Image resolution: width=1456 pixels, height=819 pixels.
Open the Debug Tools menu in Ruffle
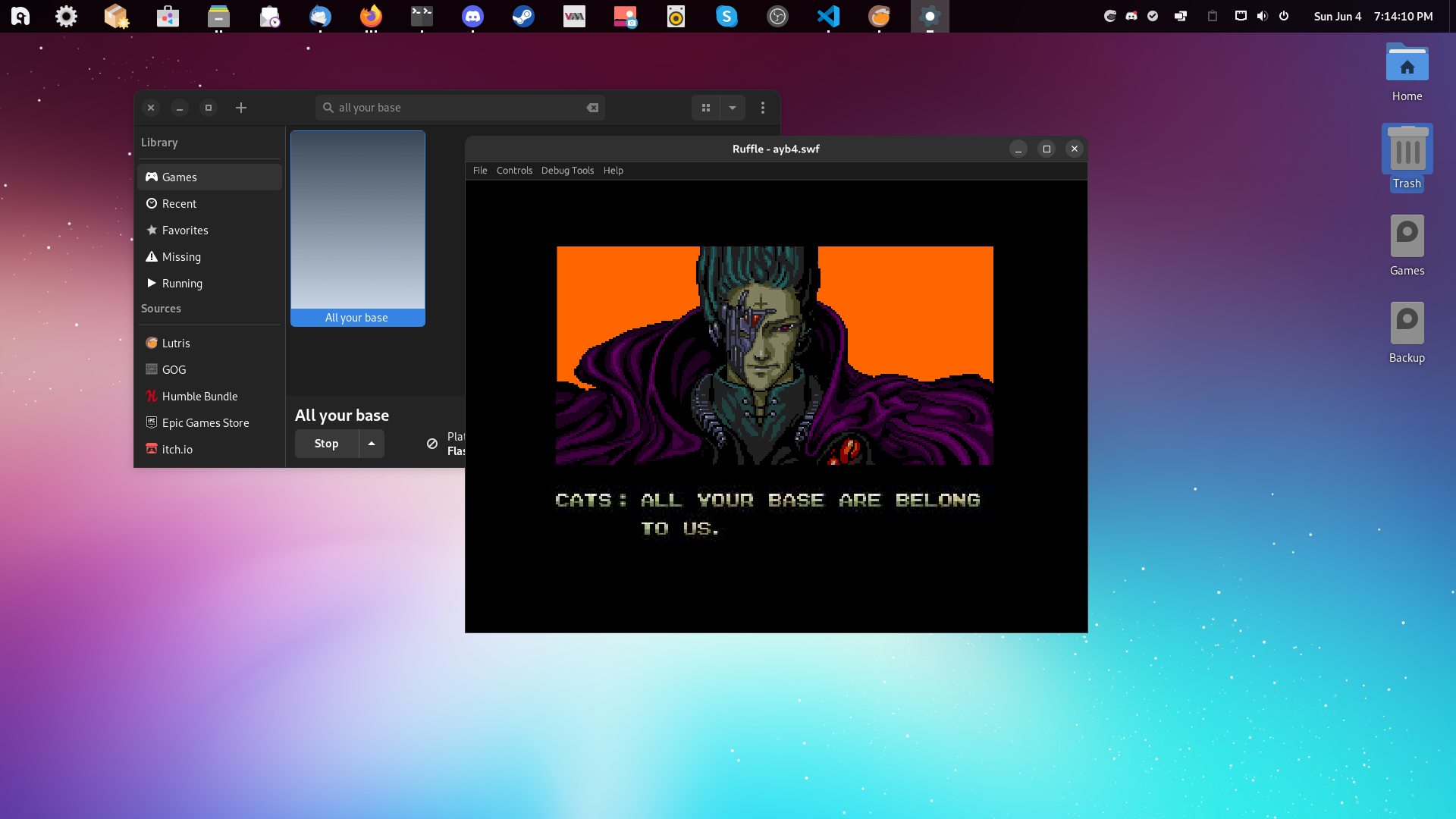pos(567,171)
